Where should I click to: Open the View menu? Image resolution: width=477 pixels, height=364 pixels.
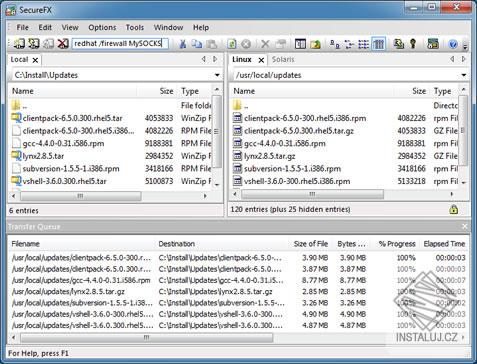(70, 27)
